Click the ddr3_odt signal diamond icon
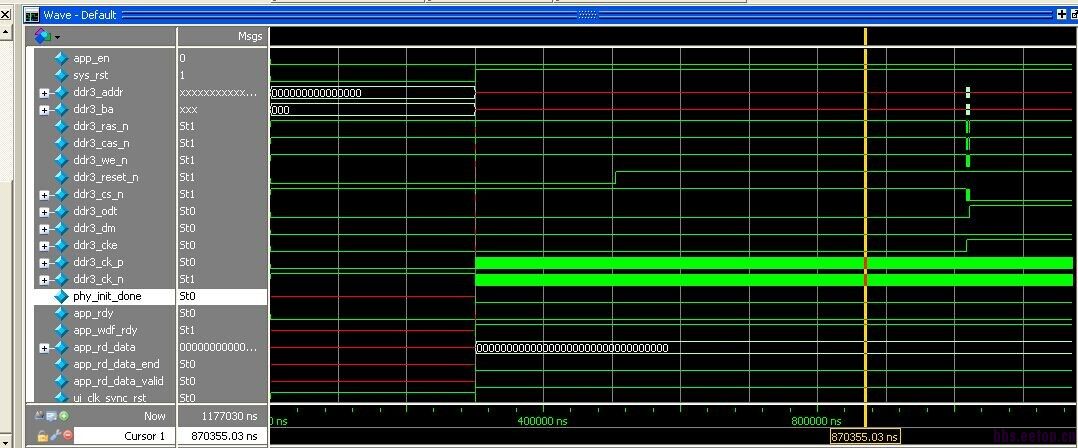The width and height of the screenshot is (1078, 448). point(62,212)
